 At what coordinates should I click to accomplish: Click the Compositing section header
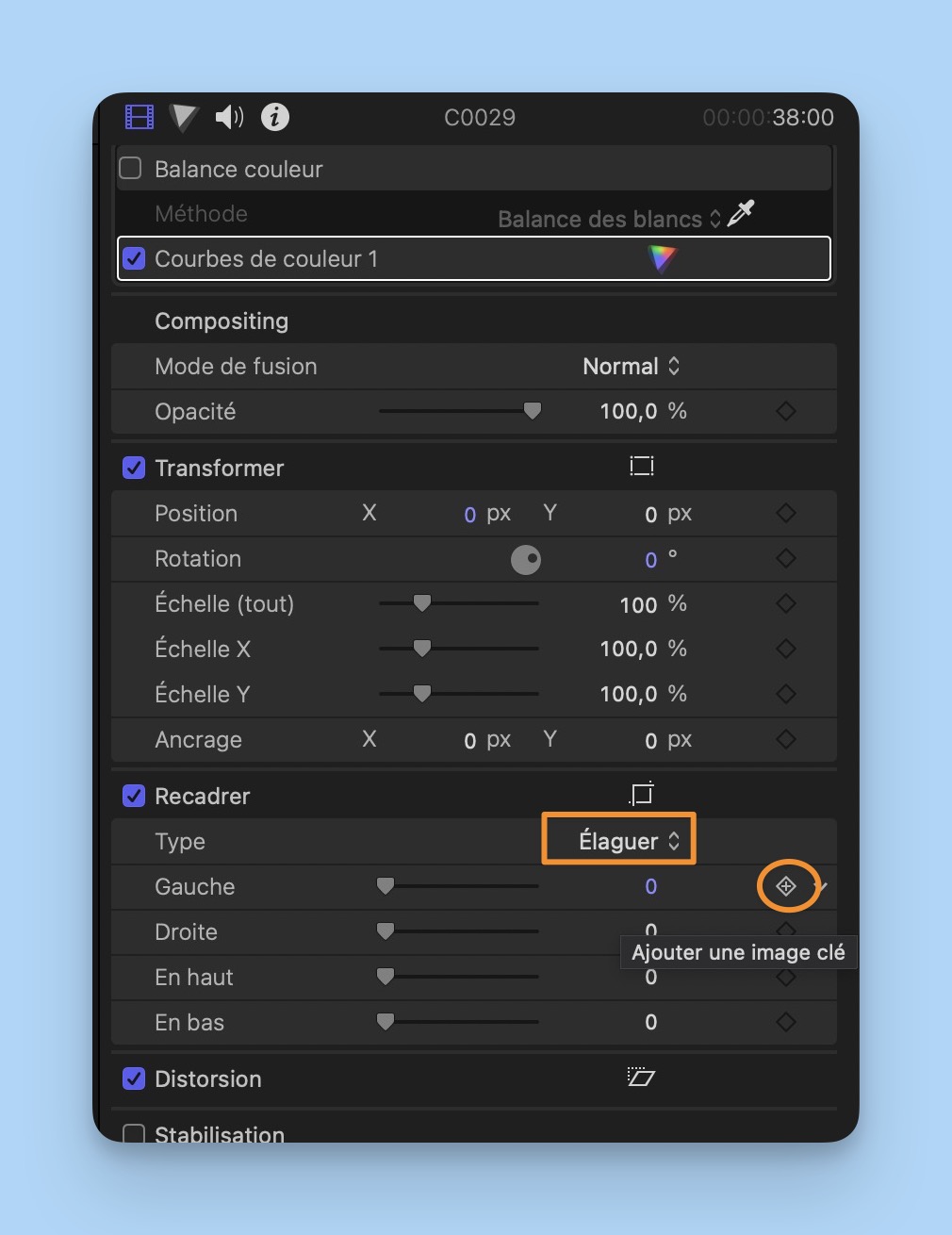(x=222, y=321)
